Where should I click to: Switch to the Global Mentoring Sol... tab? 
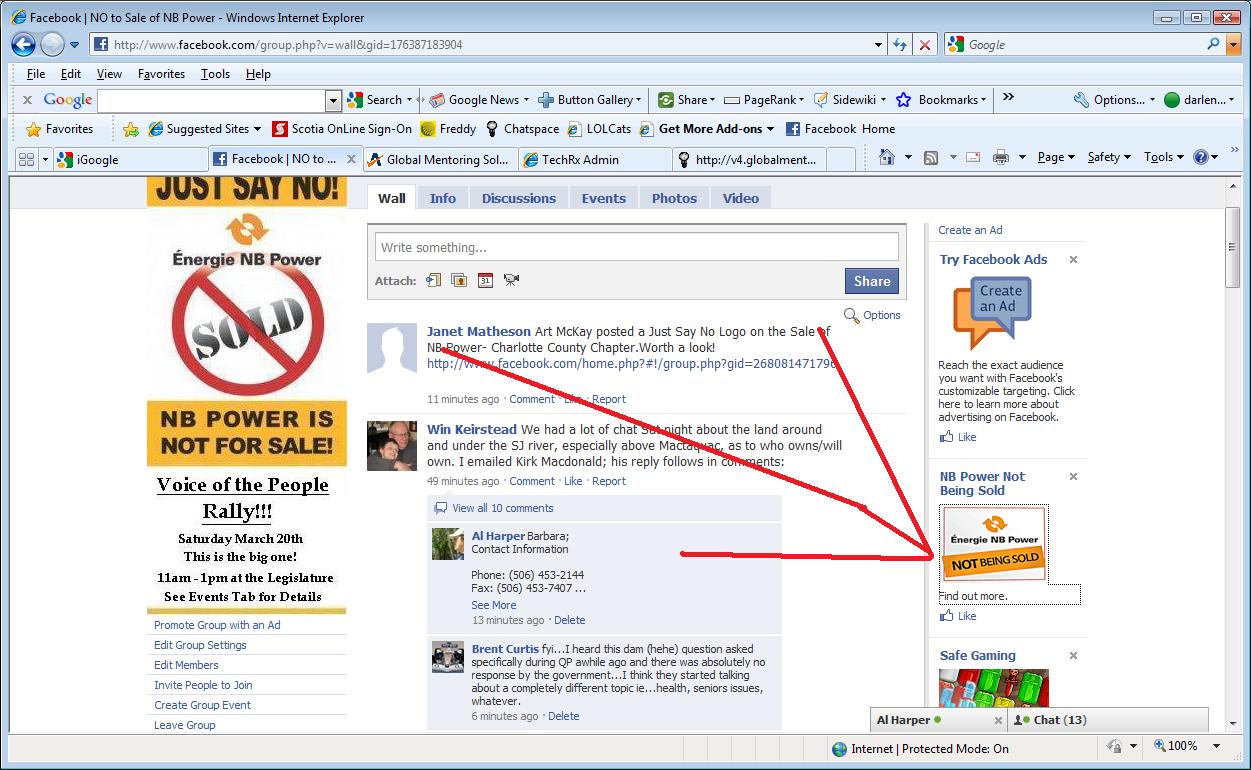439,159
